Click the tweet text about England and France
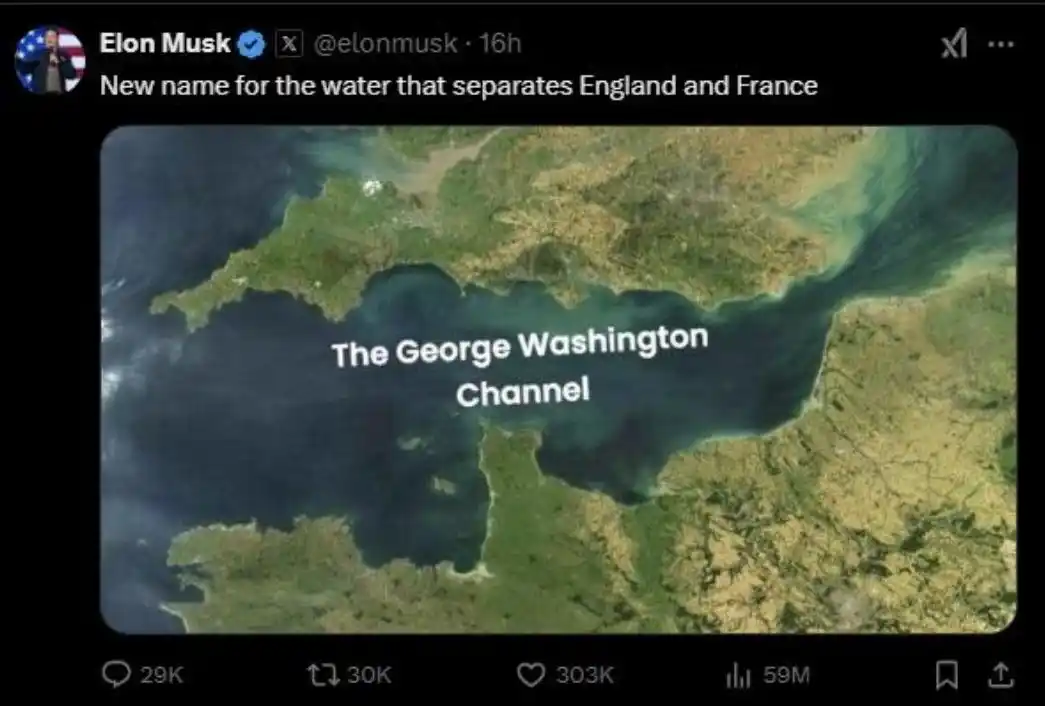The image size is (1045, 706). (458, 85)
